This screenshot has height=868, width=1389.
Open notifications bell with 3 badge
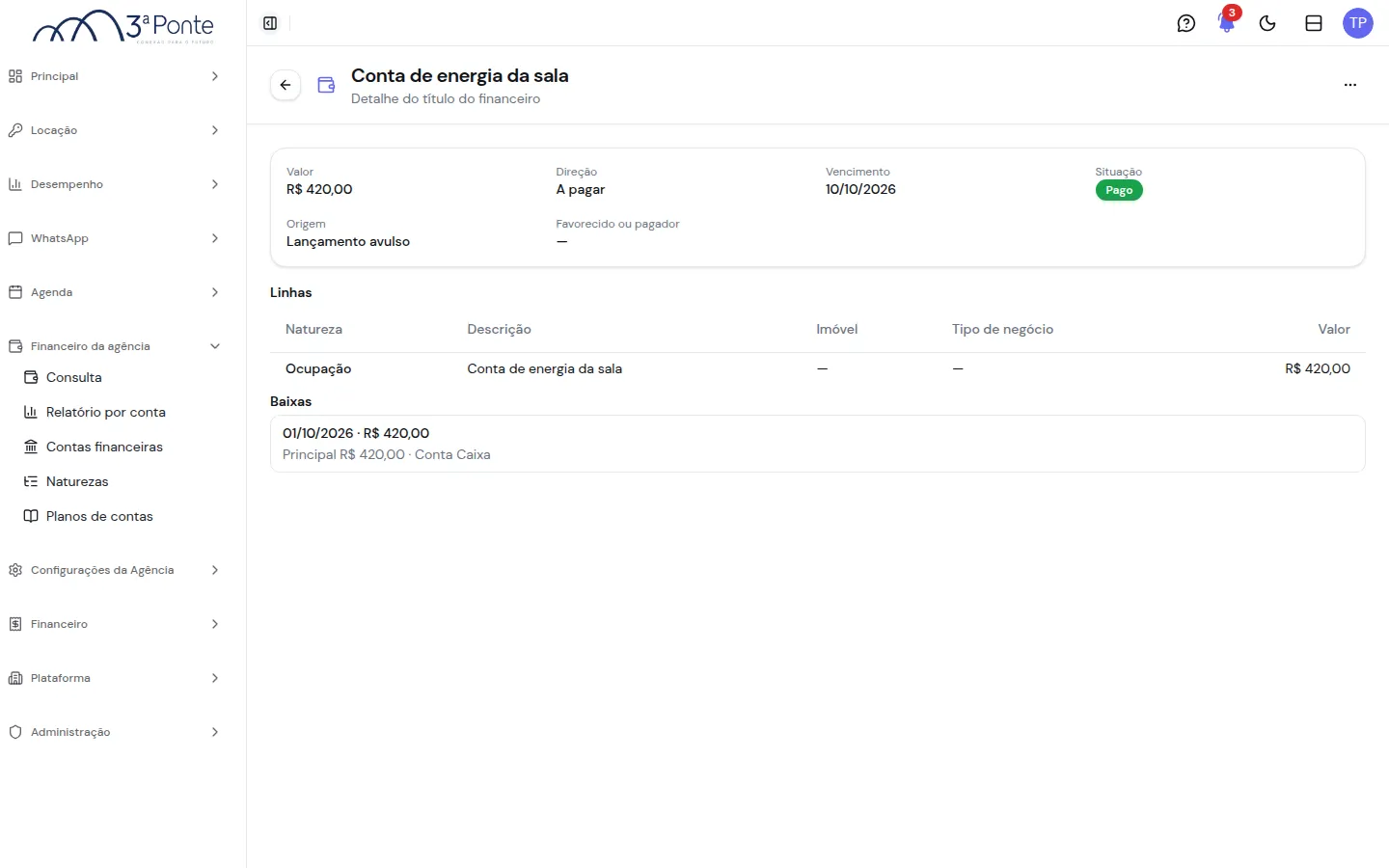click(x=1227, y=21)
